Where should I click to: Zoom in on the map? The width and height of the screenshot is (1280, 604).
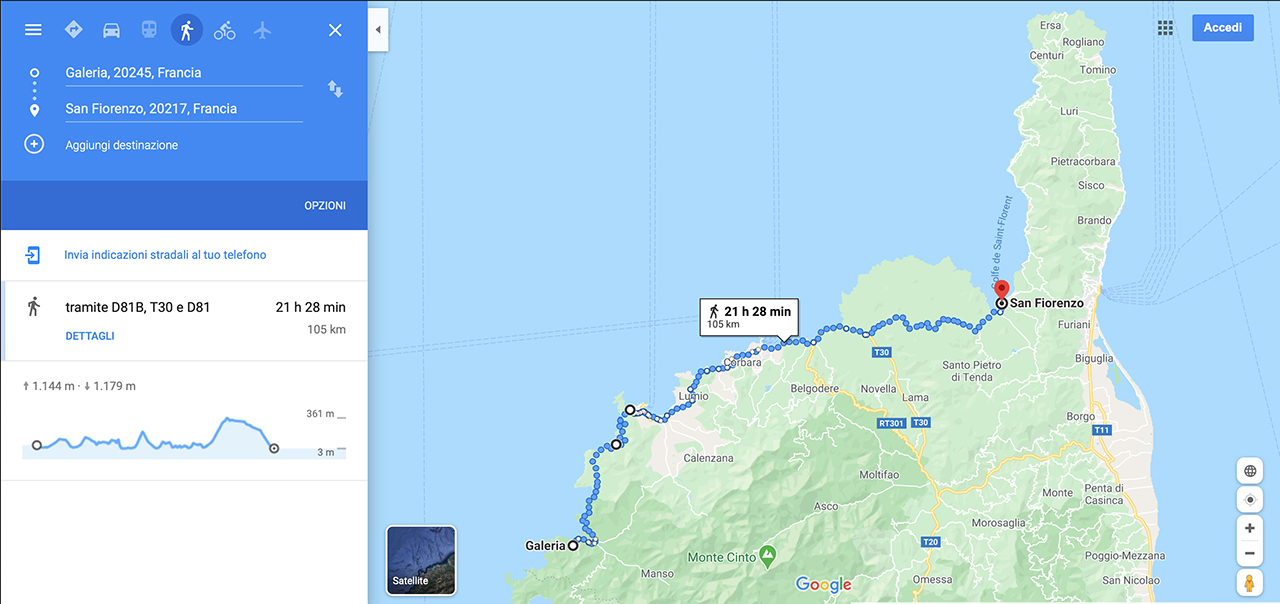point(1250,528)
